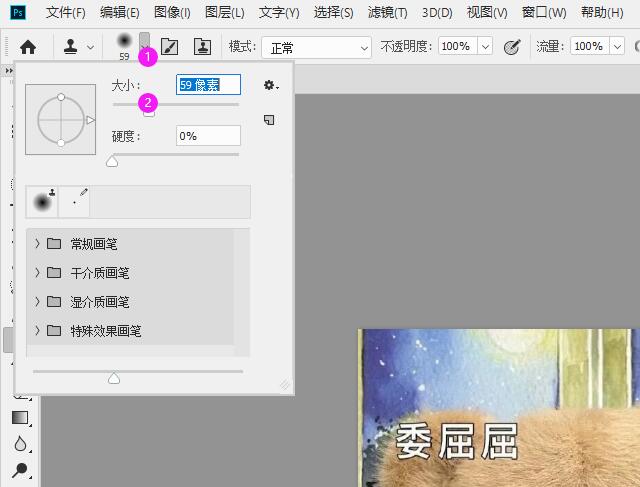Screen dimensions: 640x487
Task: Select the Blur droplet tool
Action: [x=20, y=444]
